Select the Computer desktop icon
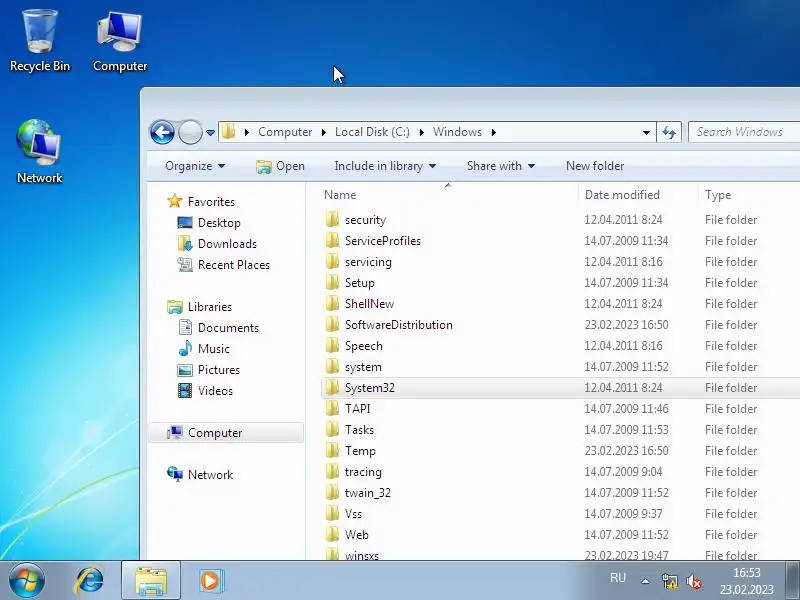 [120, 42]
